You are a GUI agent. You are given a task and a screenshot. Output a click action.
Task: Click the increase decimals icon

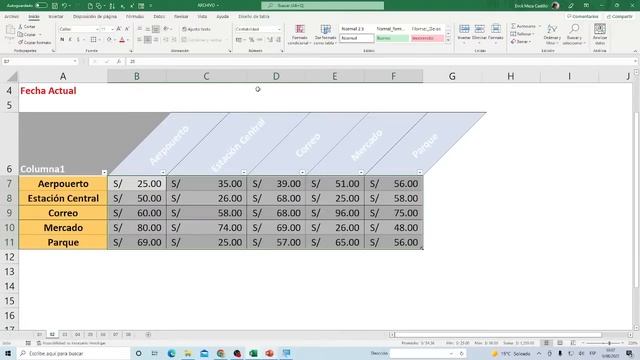click(x=270, y=40)
